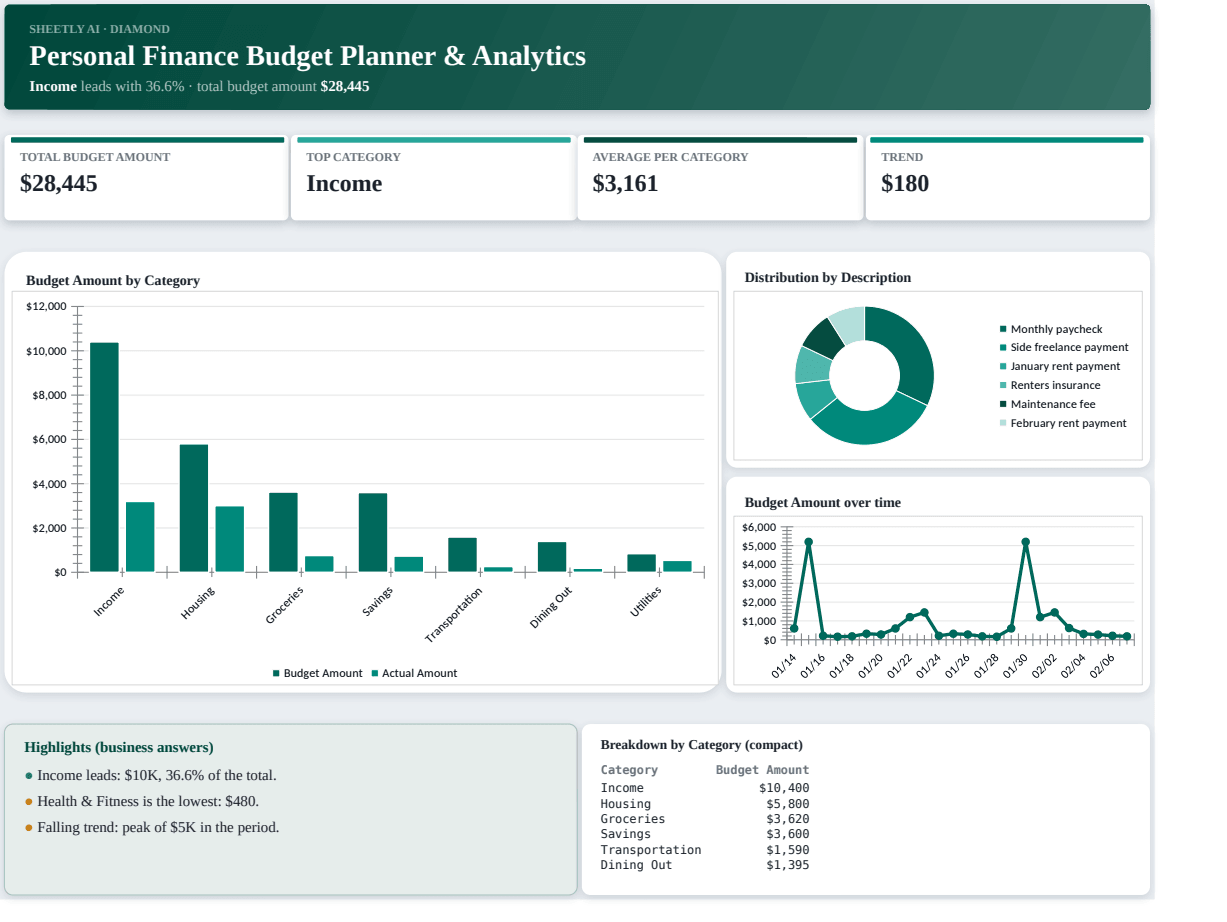This screenshot has width=1227, height=922.
Task: Click the Personal Finance Budget Planner title
Action: tap(308, 56)
